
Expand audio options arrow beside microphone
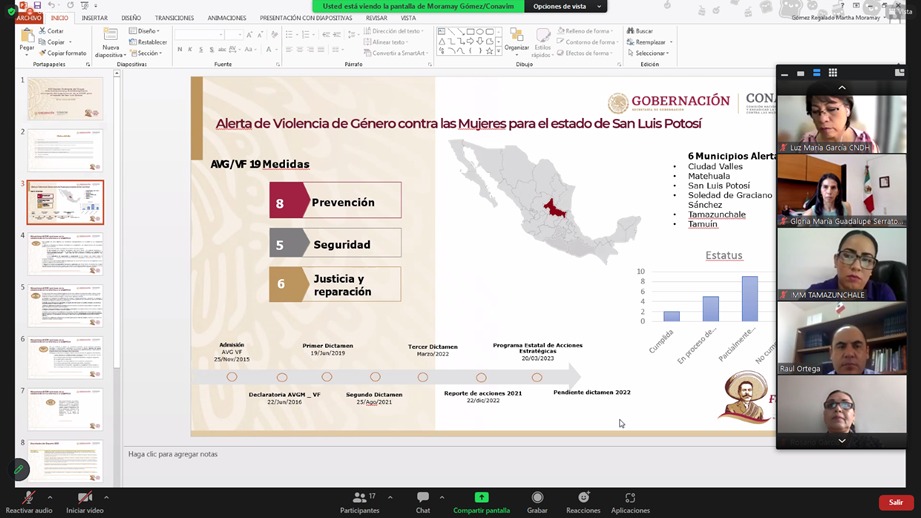50,497
